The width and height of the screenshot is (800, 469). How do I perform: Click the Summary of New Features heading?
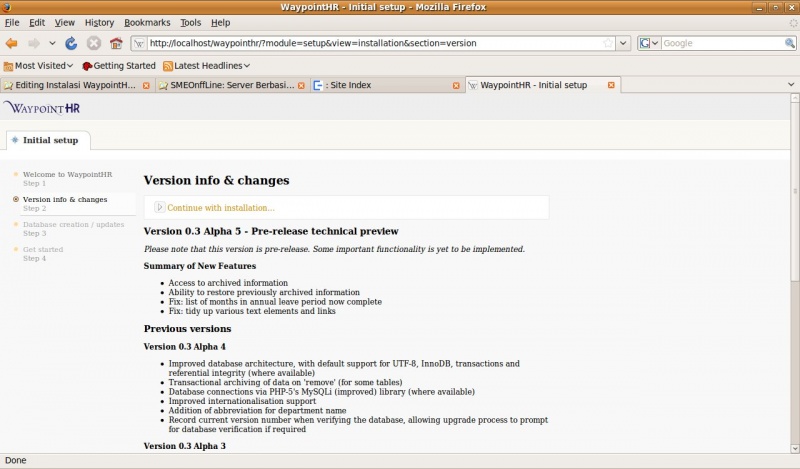pyautogui.click(x=200, y=266)
